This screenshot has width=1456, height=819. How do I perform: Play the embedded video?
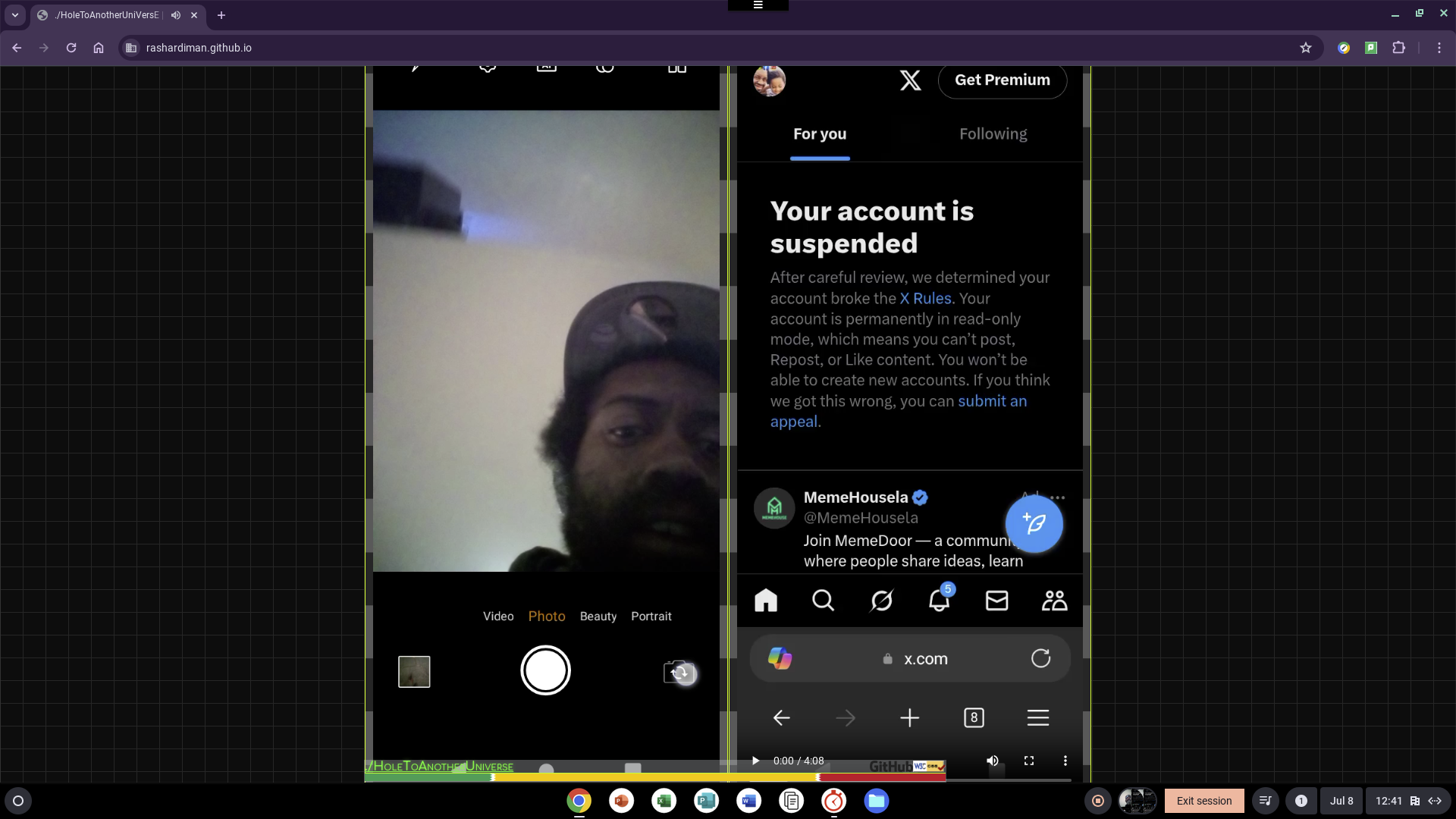(755, 761)
